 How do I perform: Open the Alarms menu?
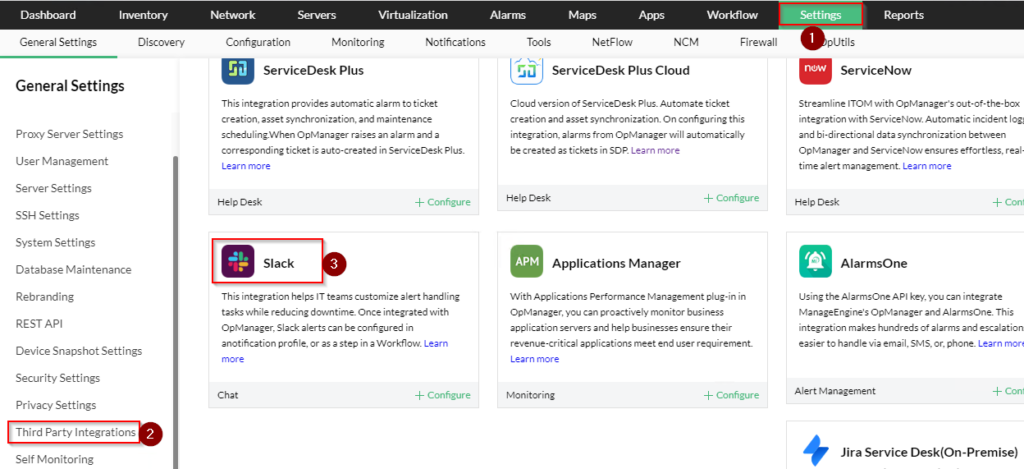(x=507, y=15)
